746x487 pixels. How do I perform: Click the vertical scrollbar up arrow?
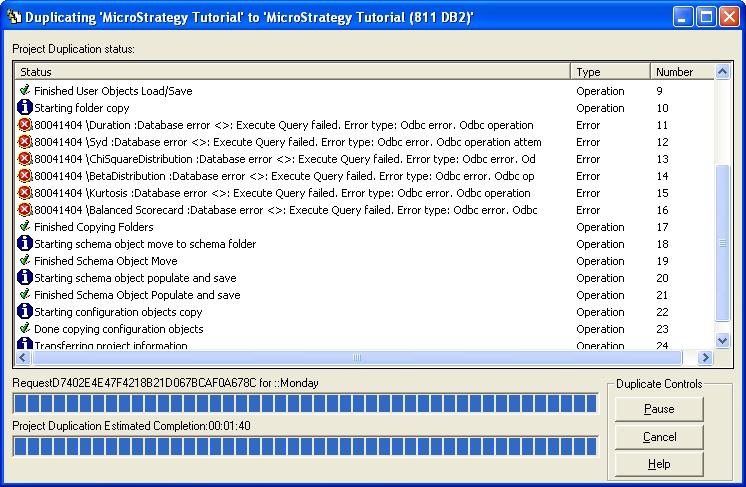tap(722, 72)
